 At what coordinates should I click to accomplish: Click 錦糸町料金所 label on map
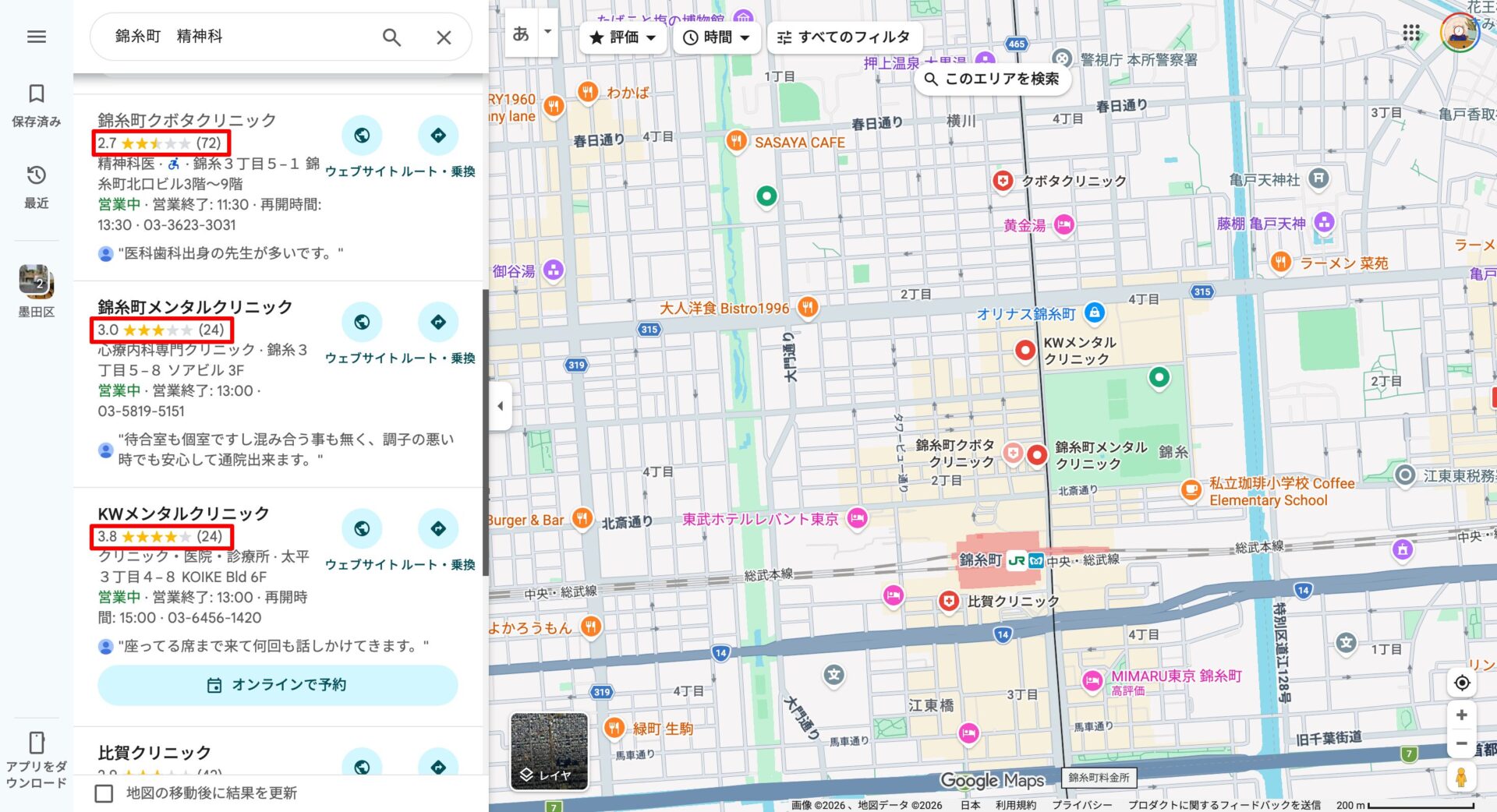(1099, 778)
